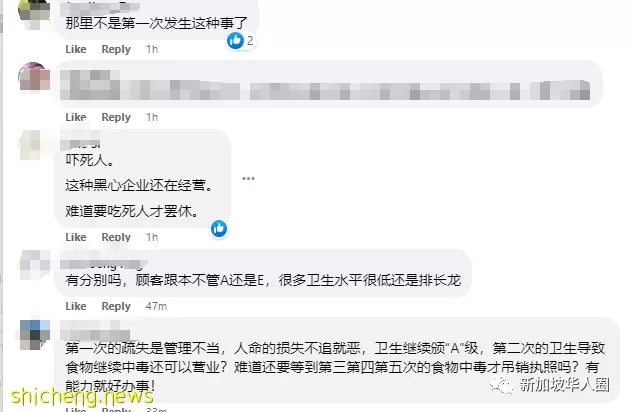Click the thumbs-up reaction on 吓死人 comment

coord(219,229)
